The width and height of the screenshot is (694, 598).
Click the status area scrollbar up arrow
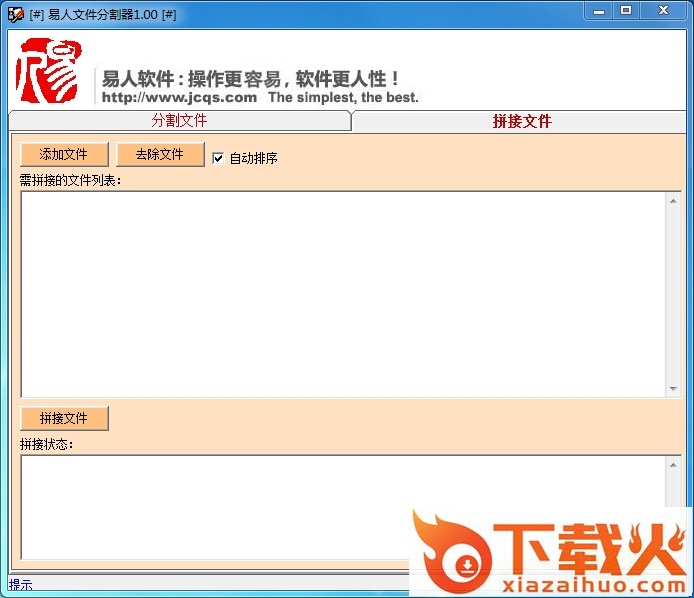[x=673, y=465]
